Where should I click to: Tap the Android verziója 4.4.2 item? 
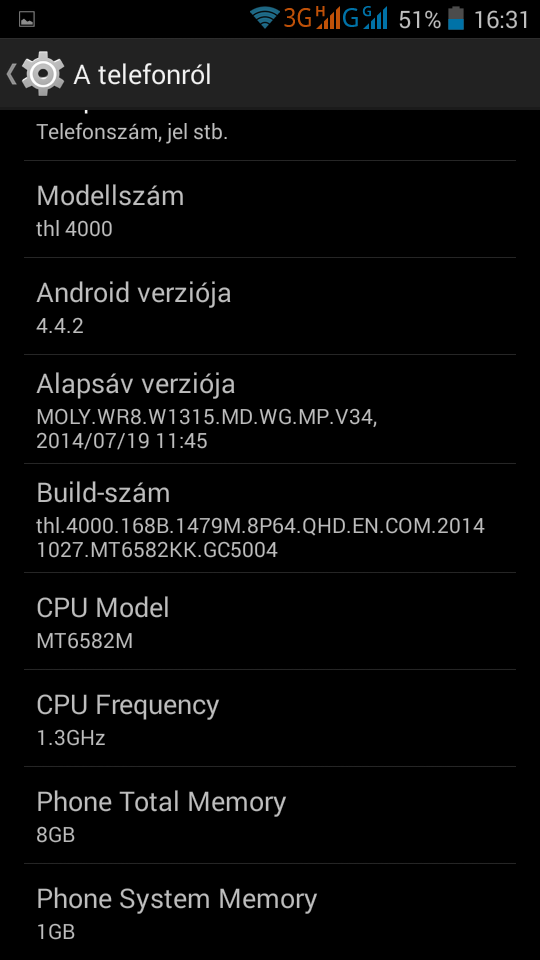270,306
